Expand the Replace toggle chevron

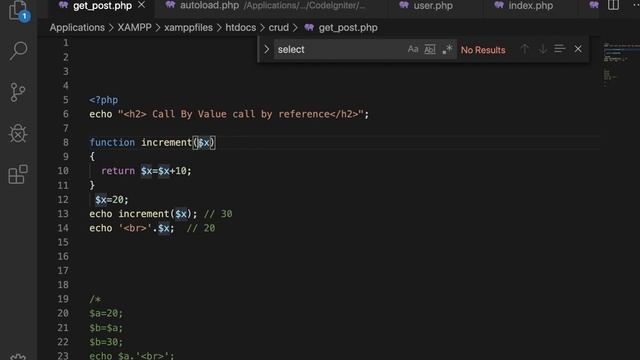(267, 49)
